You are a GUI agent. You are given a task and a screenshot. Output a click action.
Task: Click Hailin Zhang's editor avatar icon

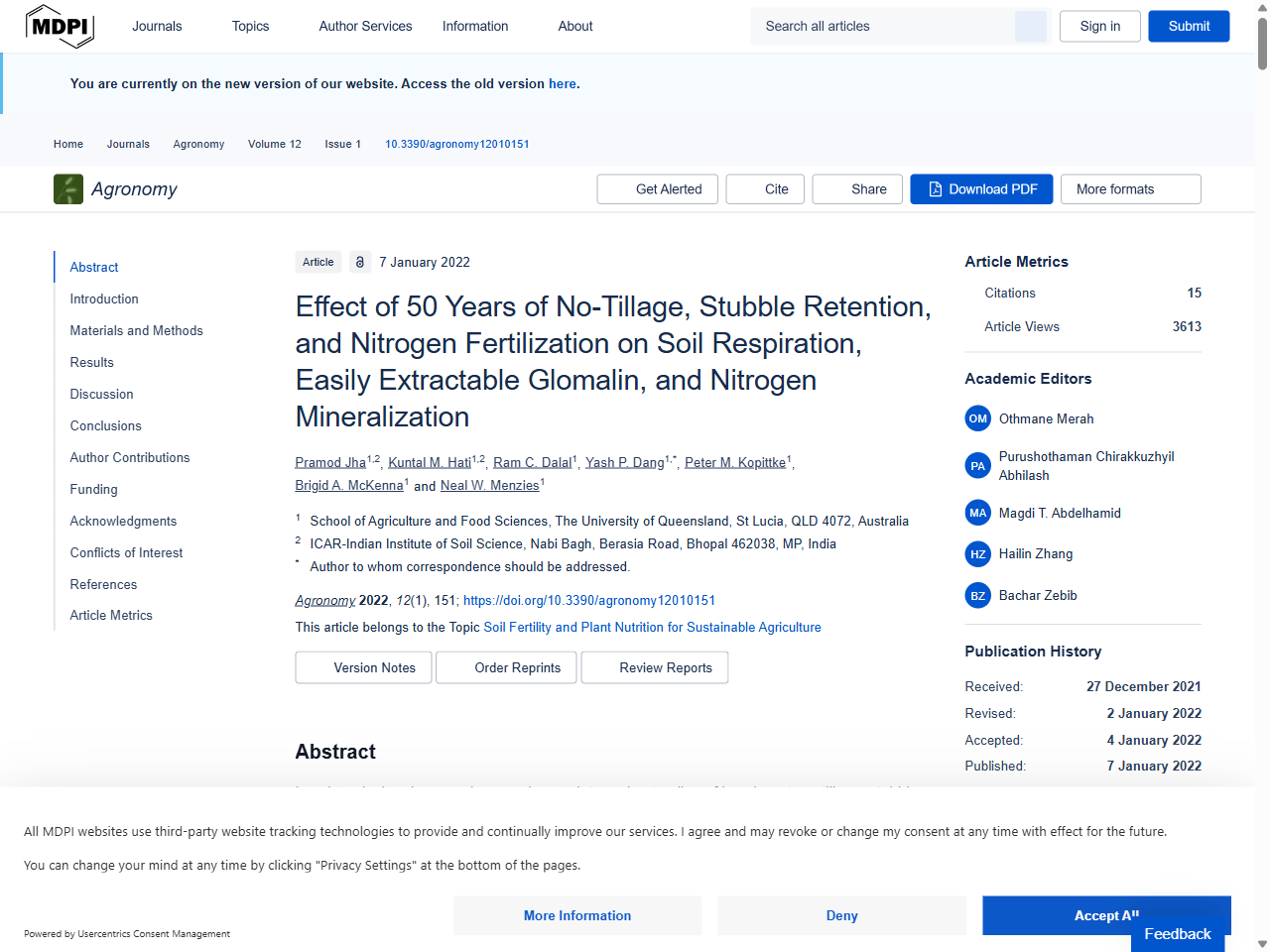977,554
